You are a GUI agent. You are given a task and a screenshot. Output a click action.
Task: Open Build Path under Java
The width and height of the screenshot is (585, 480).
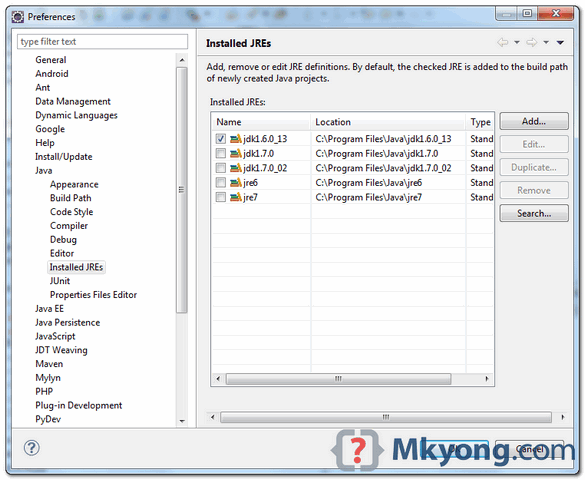pos(71,198)
